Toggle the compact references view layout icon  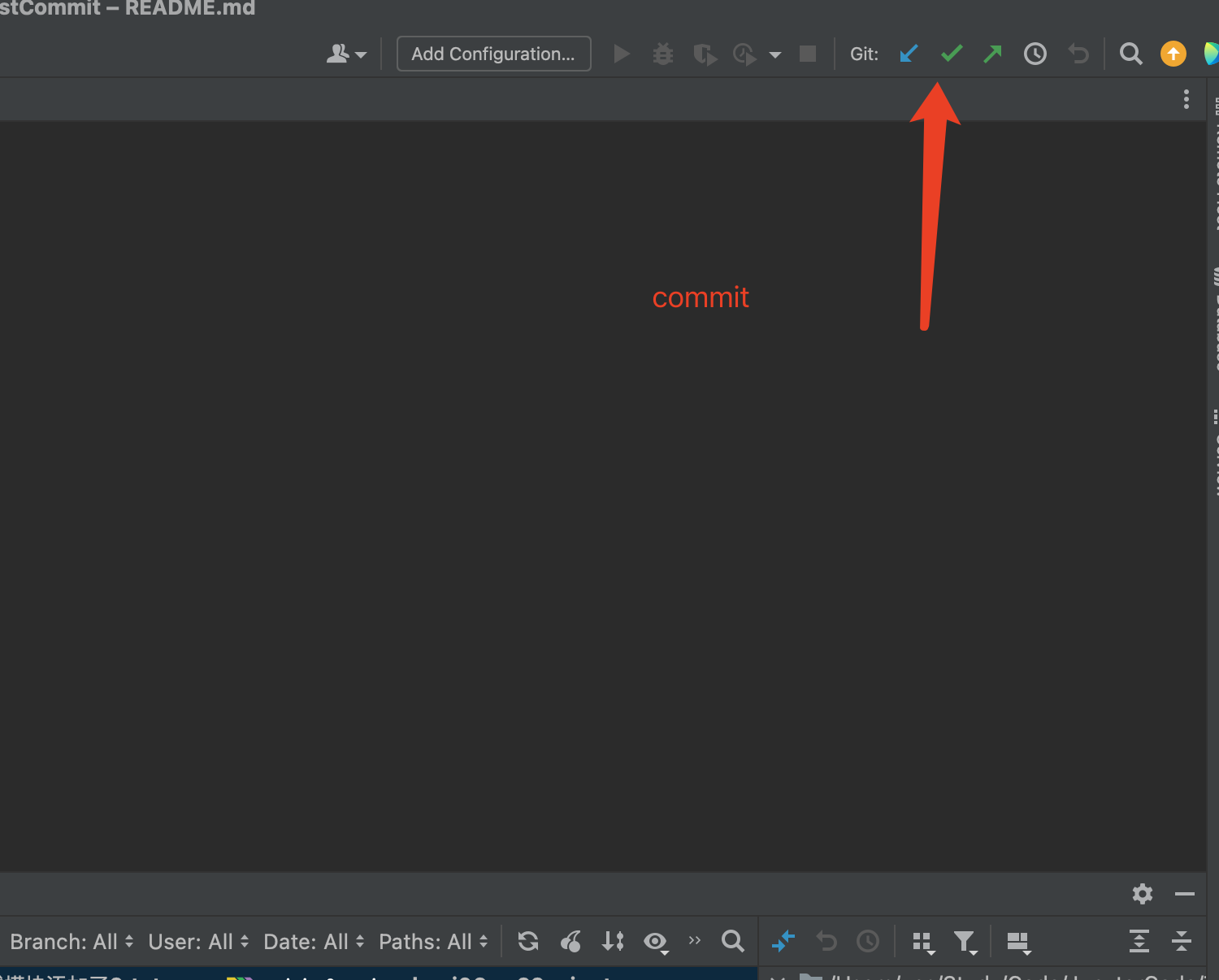coord(922,941)
